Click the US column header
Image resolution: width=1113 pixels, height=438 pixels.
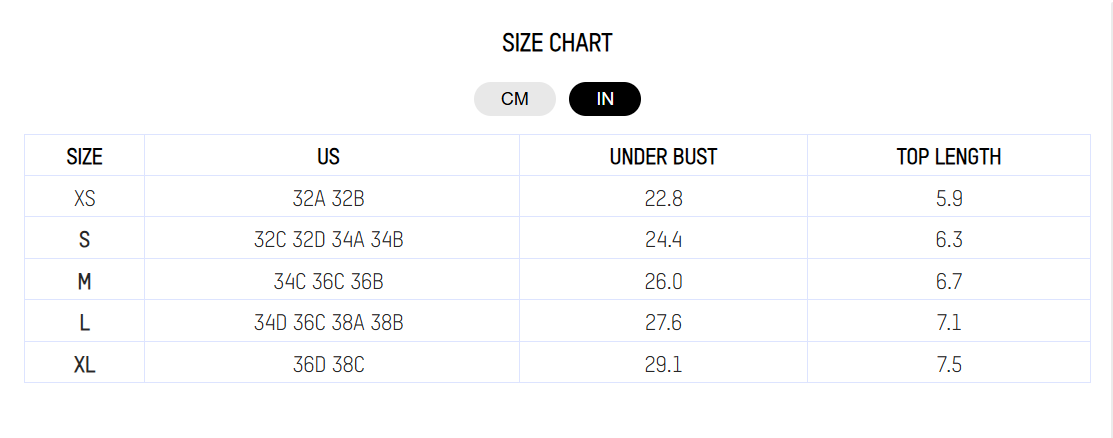(x=329, y=156)
